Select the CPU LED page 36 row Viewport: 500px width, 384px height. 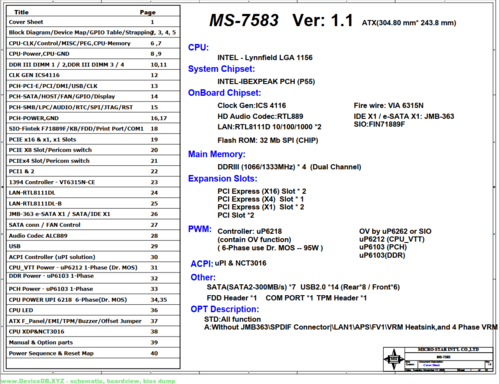pyautogui.click(x=93, y=310)
